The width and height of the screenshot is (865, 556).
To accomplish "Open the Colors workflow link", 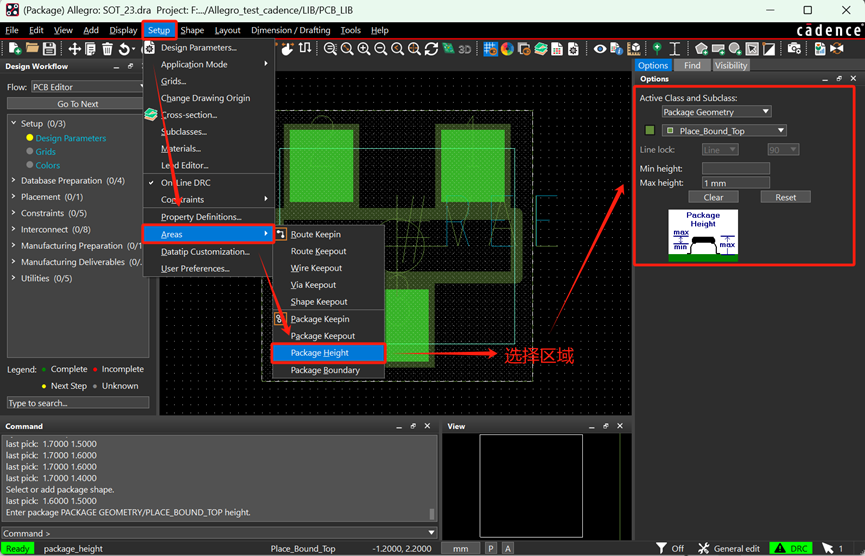I will click(x=47, y=165).
